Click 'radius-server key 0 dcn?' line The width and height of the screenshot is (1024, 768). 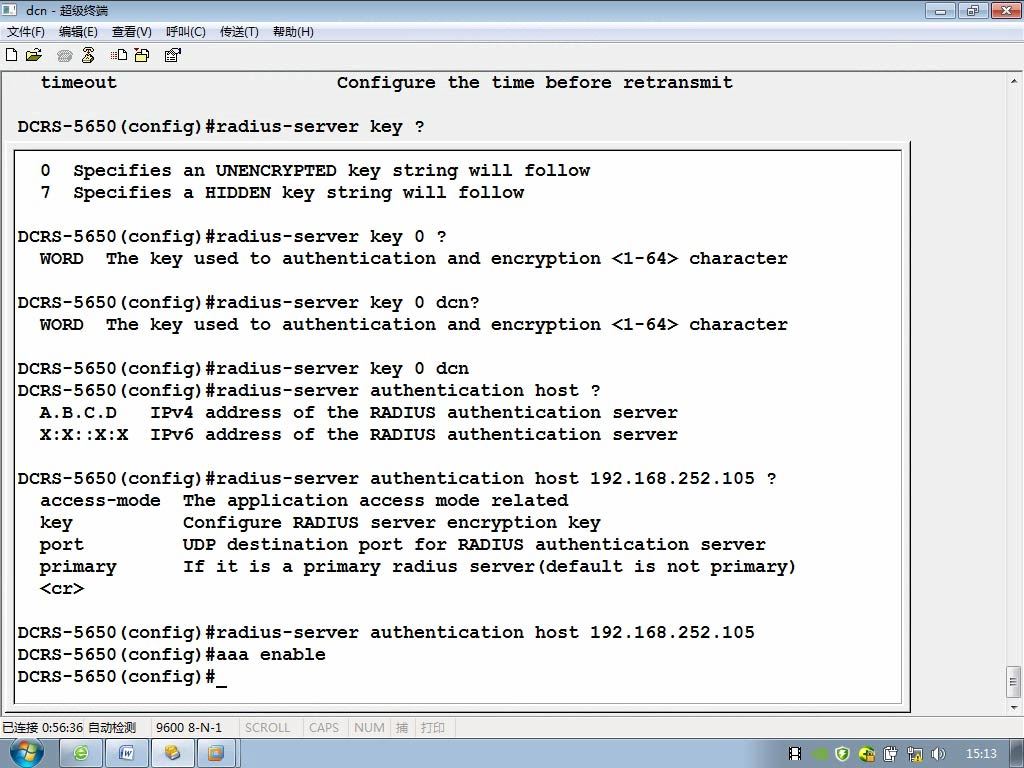click(x=248, y=303)
